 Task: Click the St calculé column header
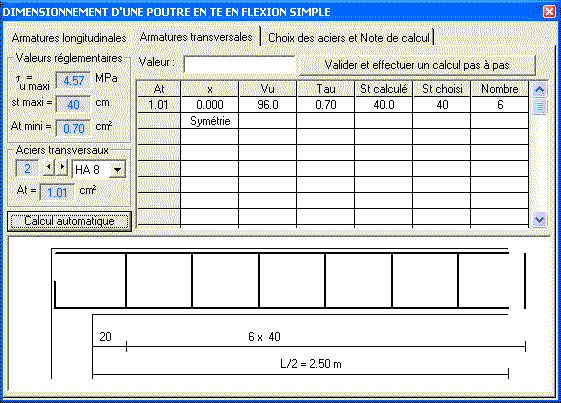tap(384, 89)
